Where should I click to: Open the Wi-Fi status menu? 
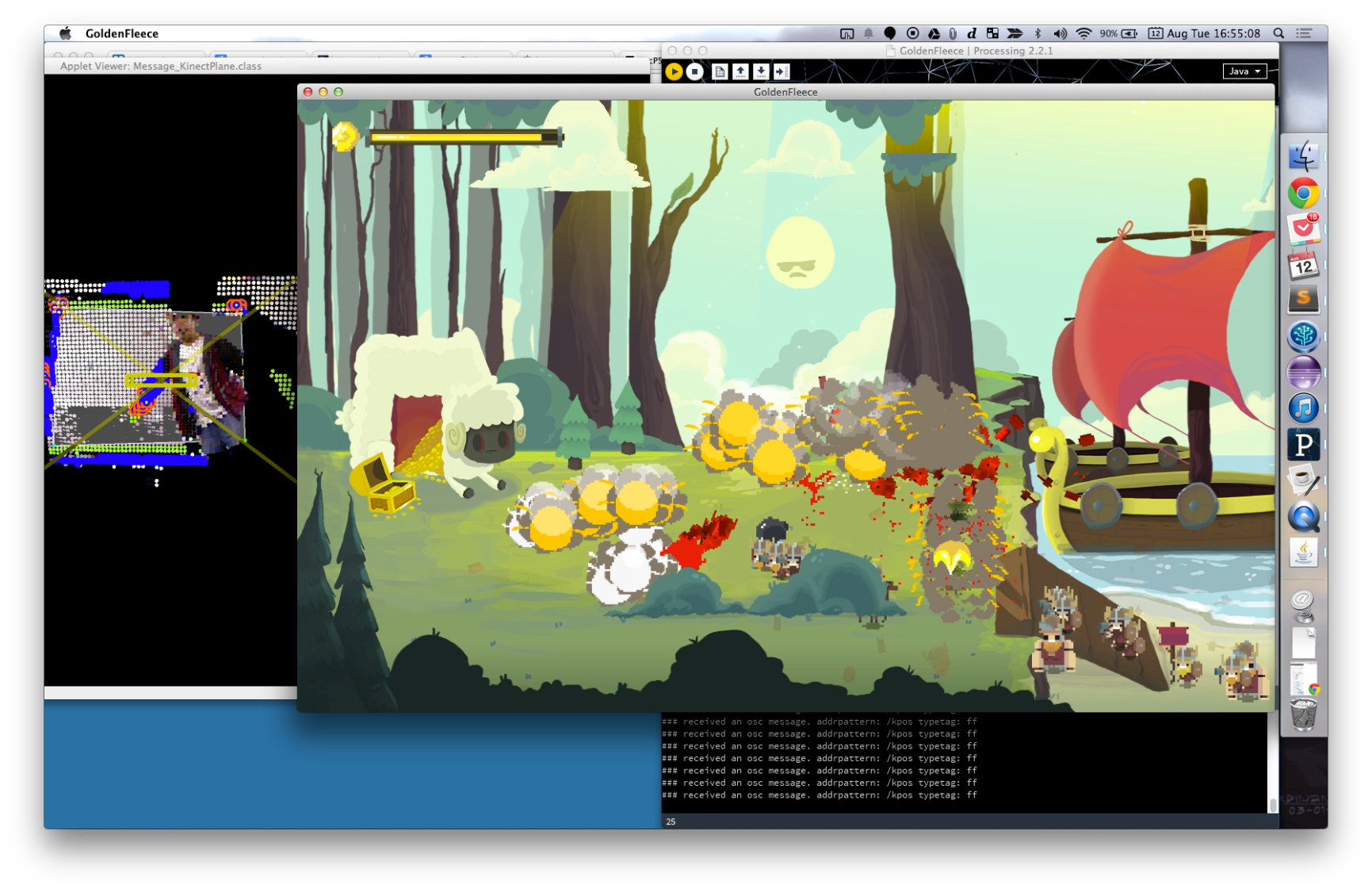pyautogui.click(x=1083, y=33)
